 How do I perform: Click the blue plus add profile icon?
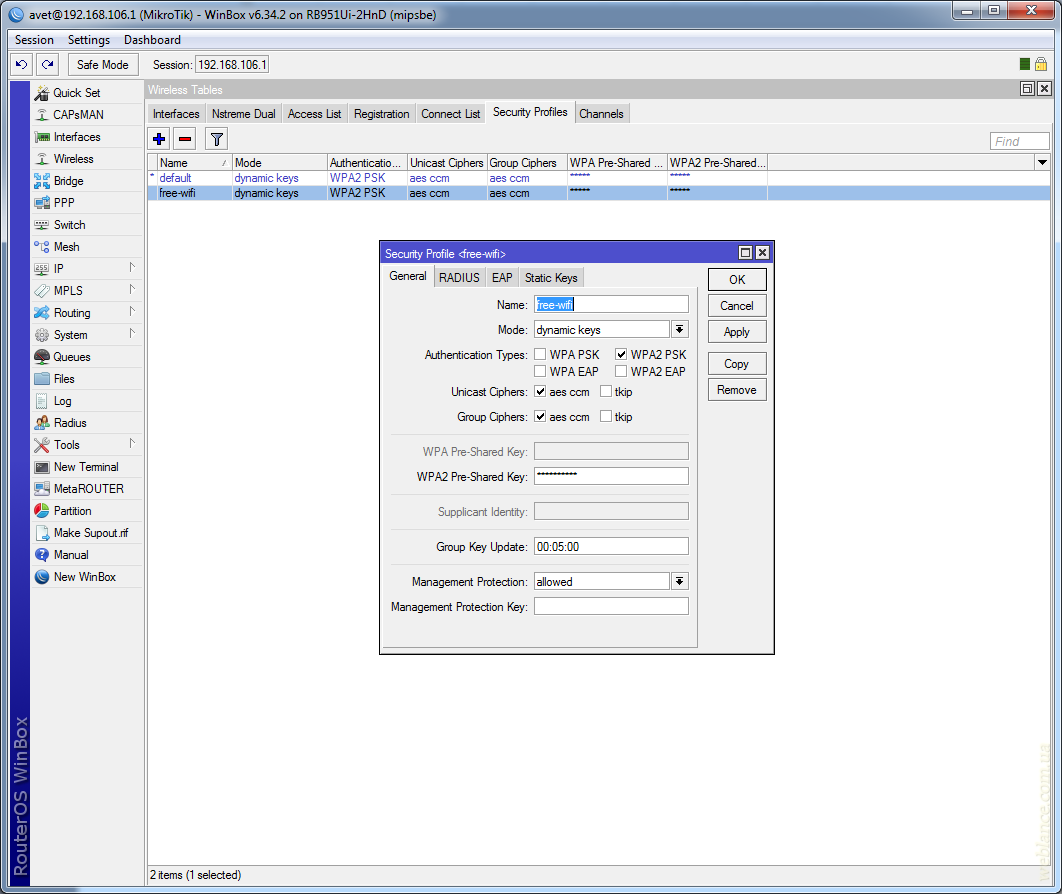(x=159, y=139)
